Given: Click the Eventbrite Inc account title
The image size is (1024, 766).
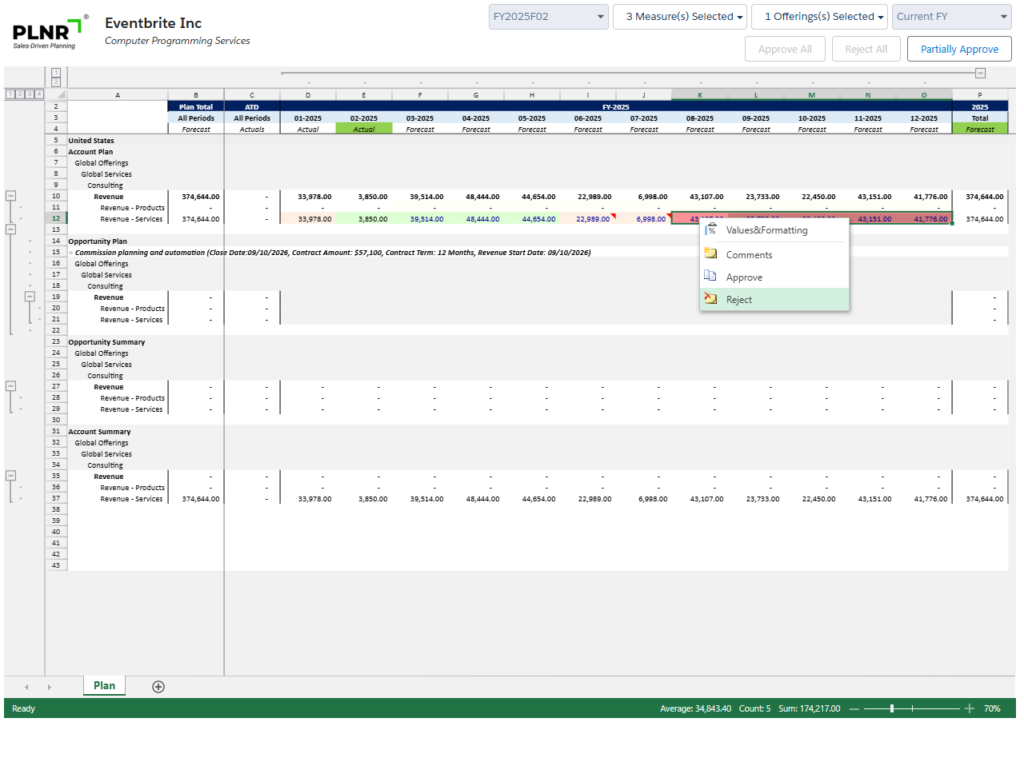Looking at the screenshot, I should (x=153, y=23).
